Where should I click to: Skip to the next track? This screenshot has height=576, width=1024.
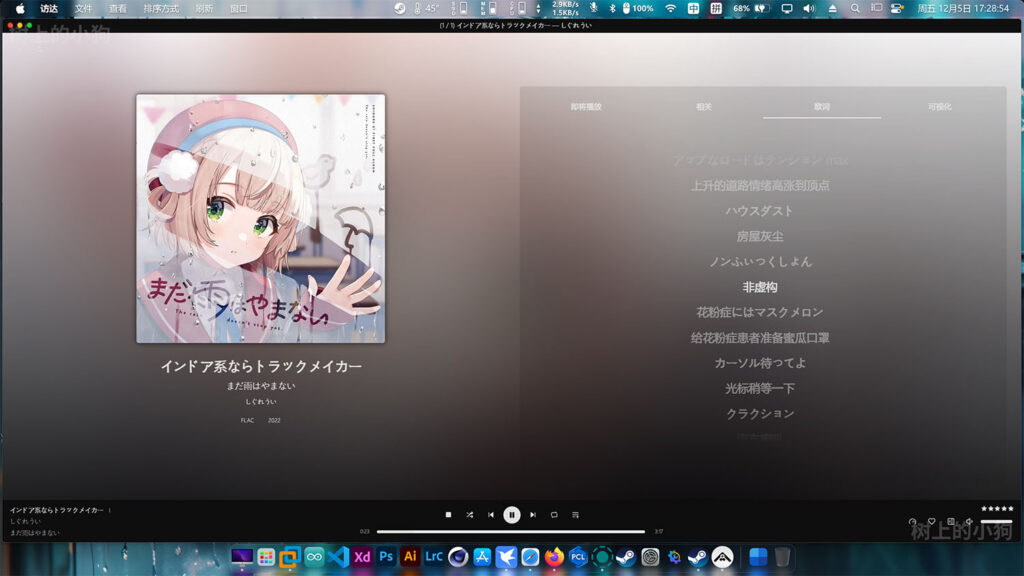coord(533,515)
